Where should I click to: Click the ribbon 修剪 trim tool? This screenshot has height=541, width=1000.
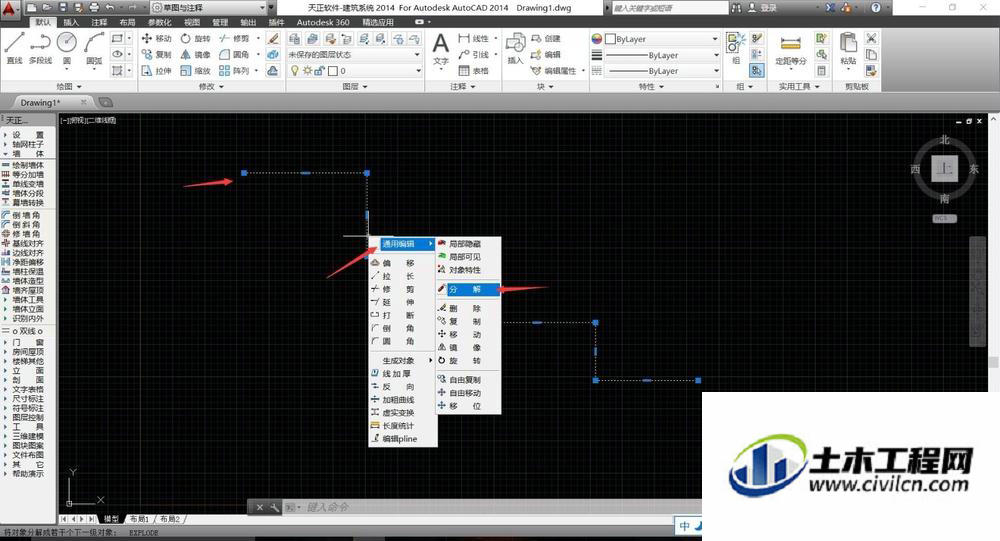click(234, 38)
